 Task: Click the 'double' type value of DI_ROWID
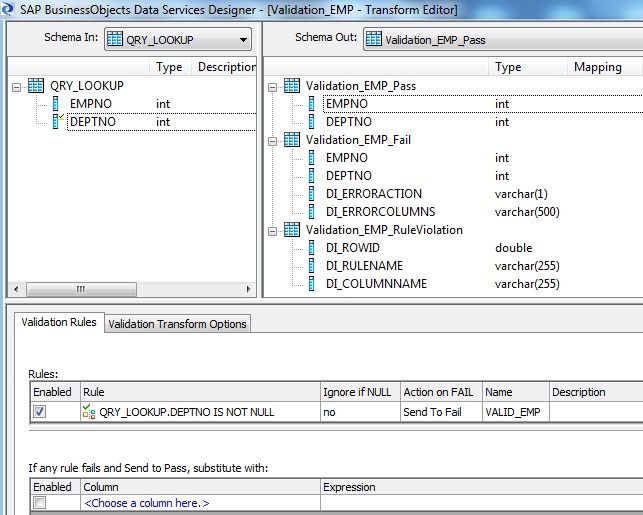tap(513, 248)
